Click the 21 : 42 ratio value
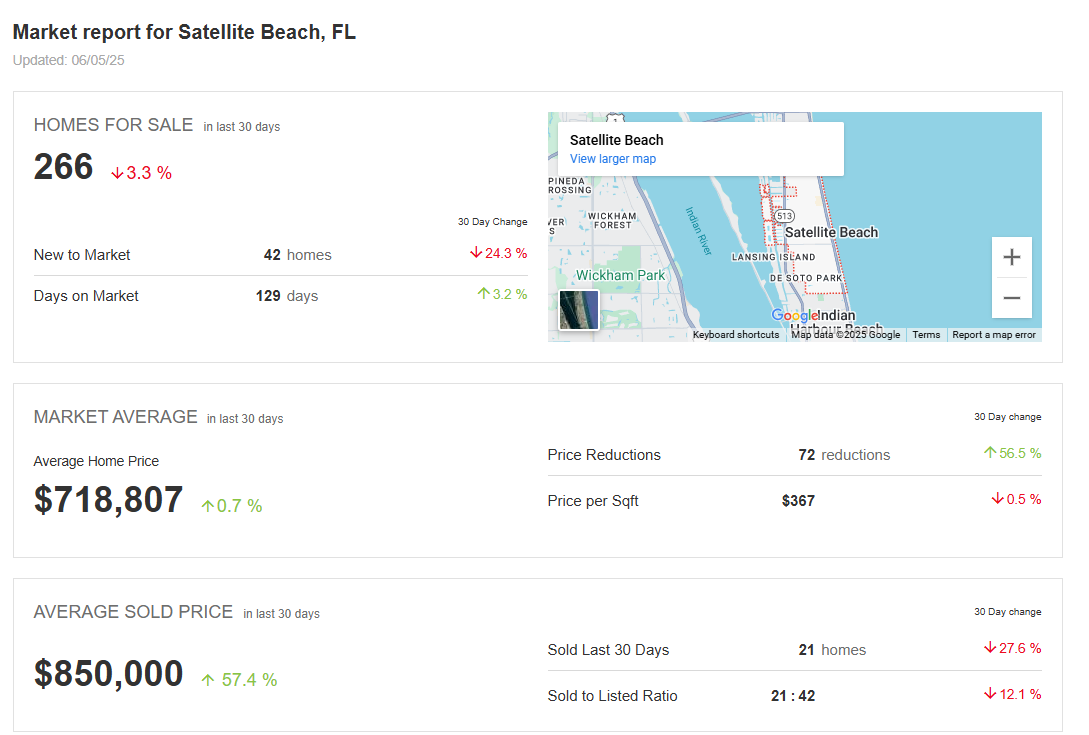Screen dimensions: 1089x735 pyautogui.click(x=792, y=696)
